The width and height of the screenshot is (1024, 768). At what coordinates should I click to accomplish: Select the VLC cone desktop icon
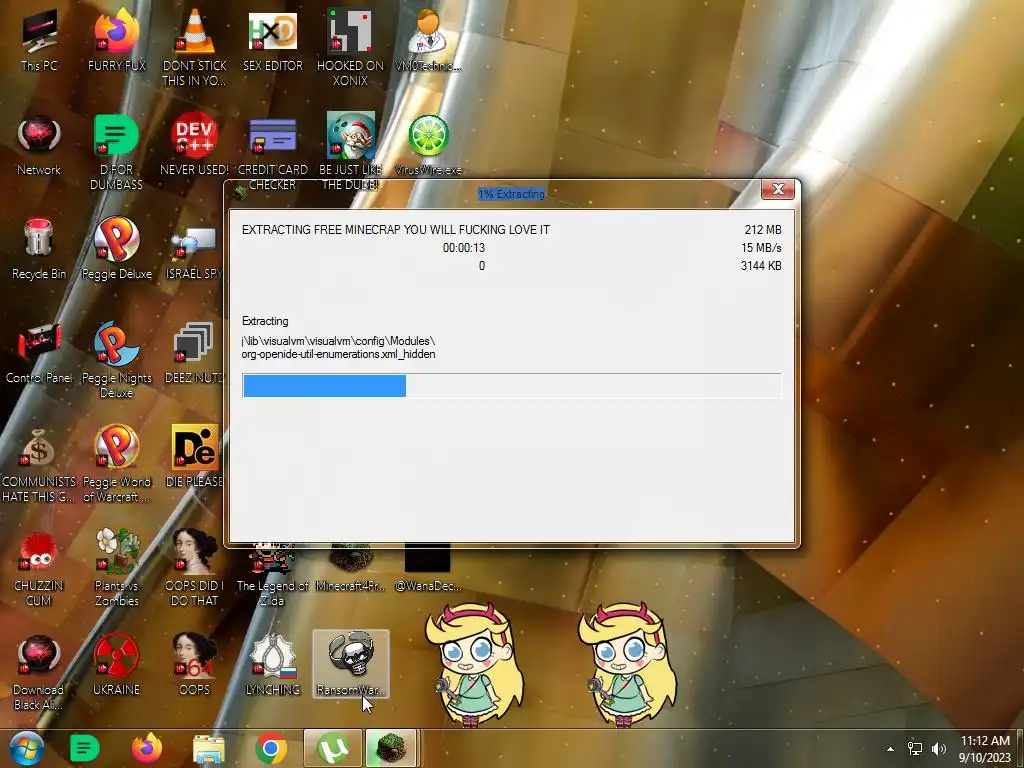click(x=195, y=47)
